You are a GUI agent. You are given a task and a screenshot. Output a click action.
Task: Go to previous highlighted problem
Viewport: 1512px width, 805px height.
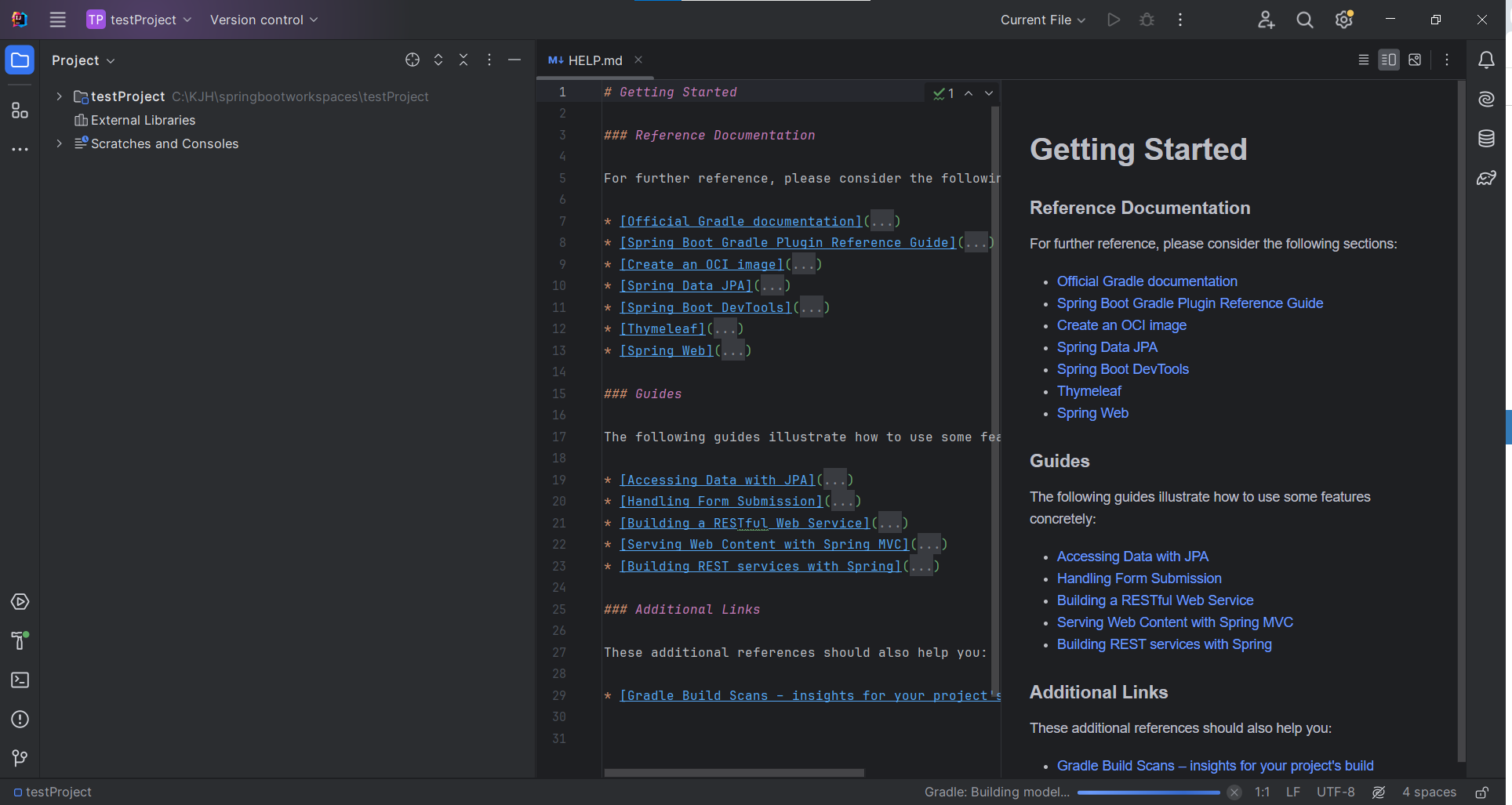click(x=969, y=93)
